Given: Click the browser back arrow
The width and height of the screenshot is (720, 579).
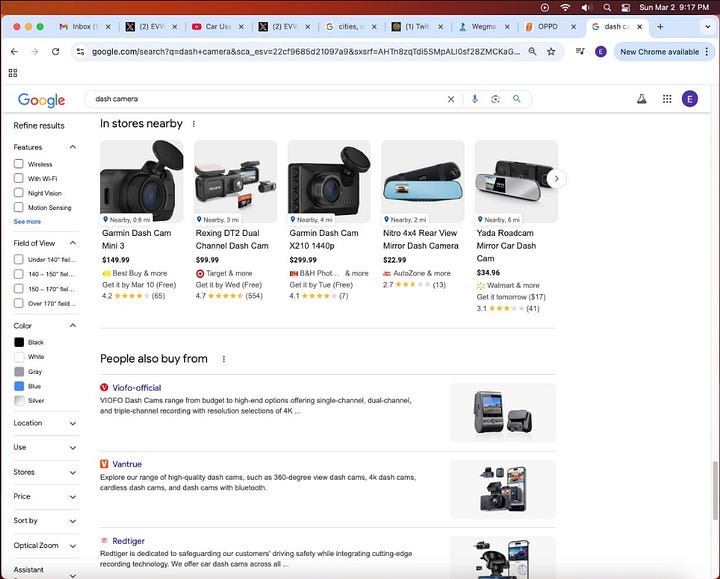Looking at the screenshot, I should pyautogui.click(x=14, y=51).
